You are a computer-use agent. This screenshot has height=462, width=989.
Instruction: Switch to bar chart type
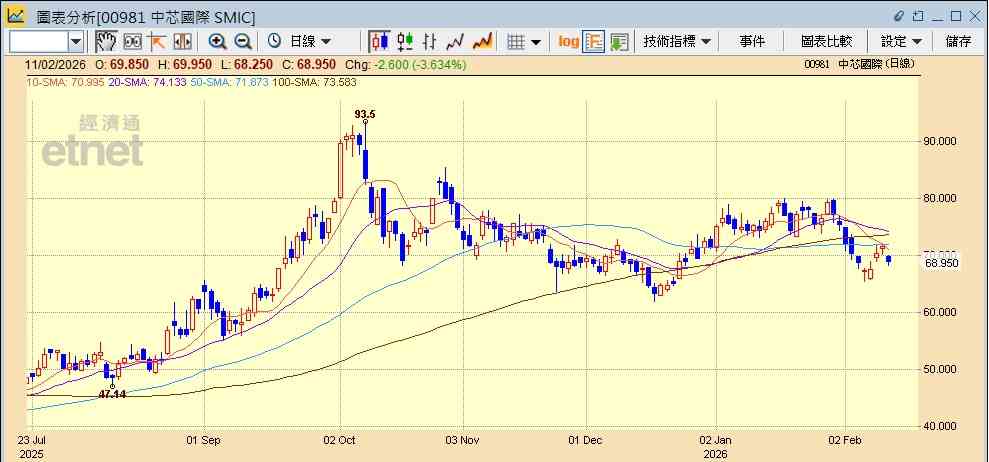430,42
